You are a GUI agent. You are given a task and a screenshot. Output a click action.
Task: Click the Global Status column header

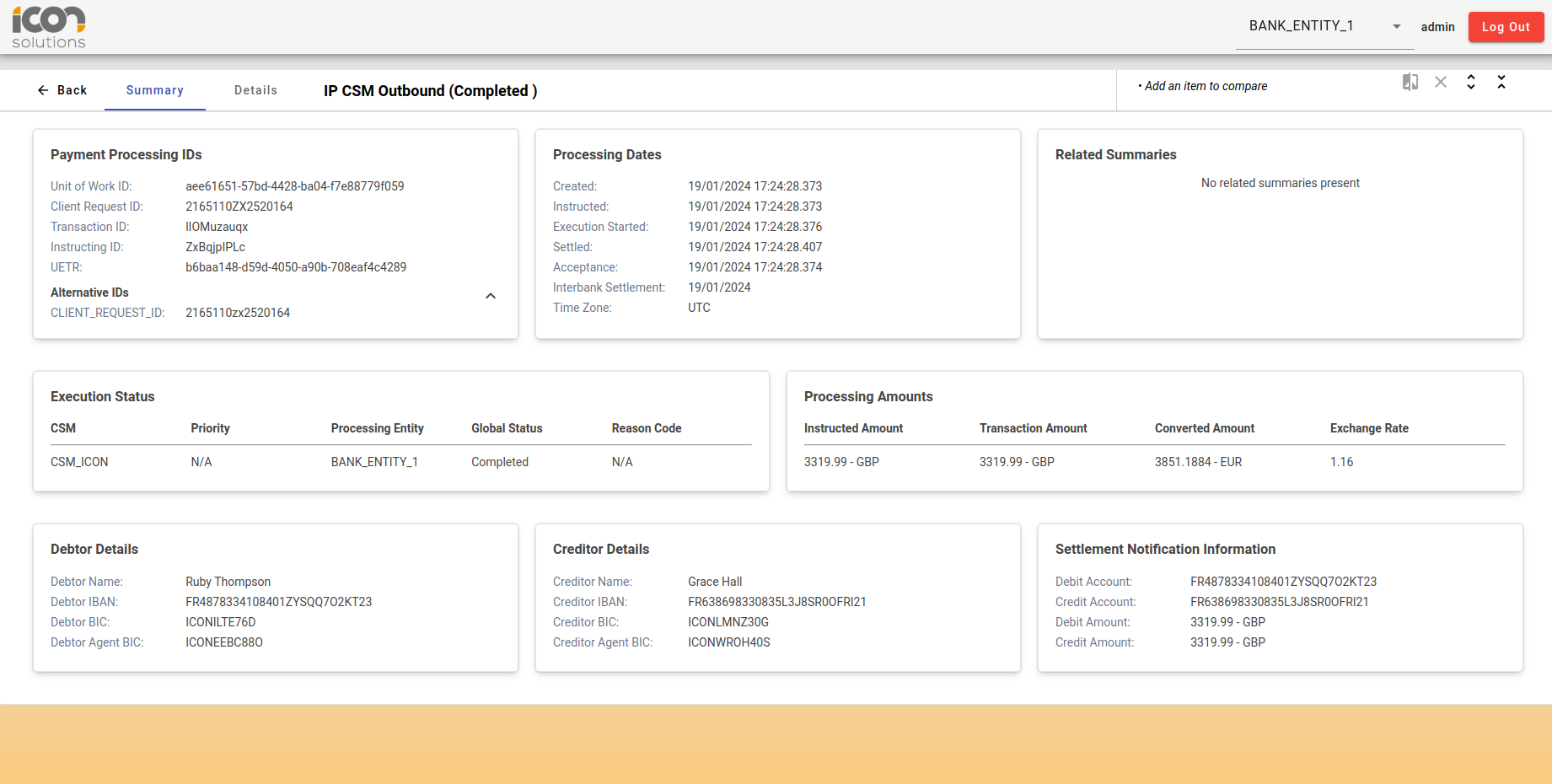pos(507,428)
